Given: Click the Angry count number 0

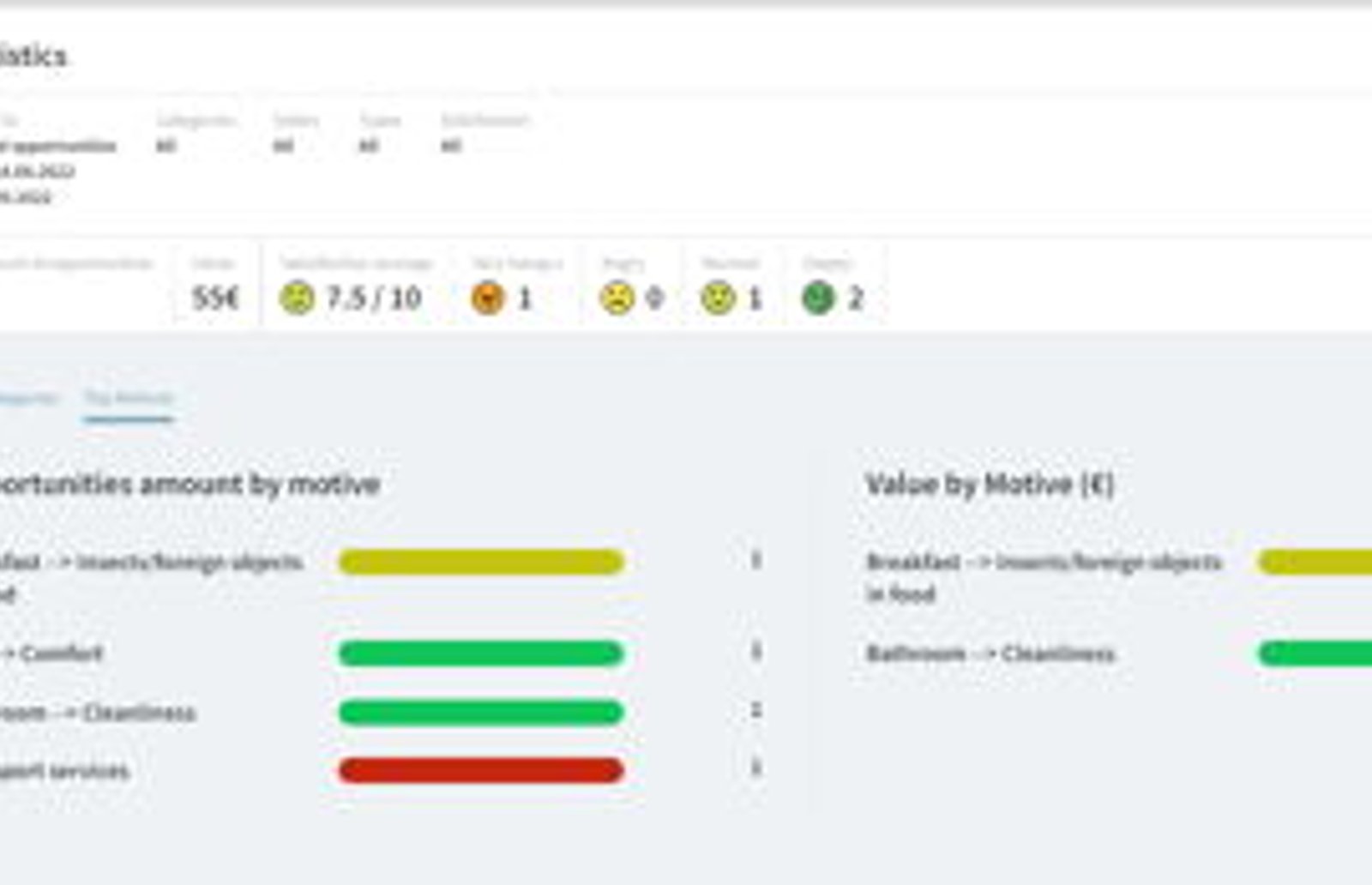Looking at the screenshot, I should [654, 298].
